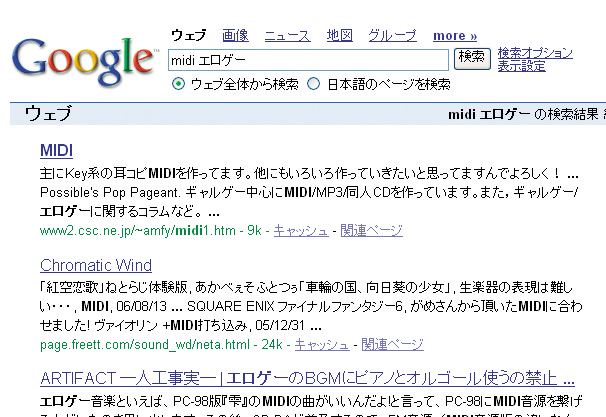Open 関連ページ link for Chromatic Wind

pos(392,344)
